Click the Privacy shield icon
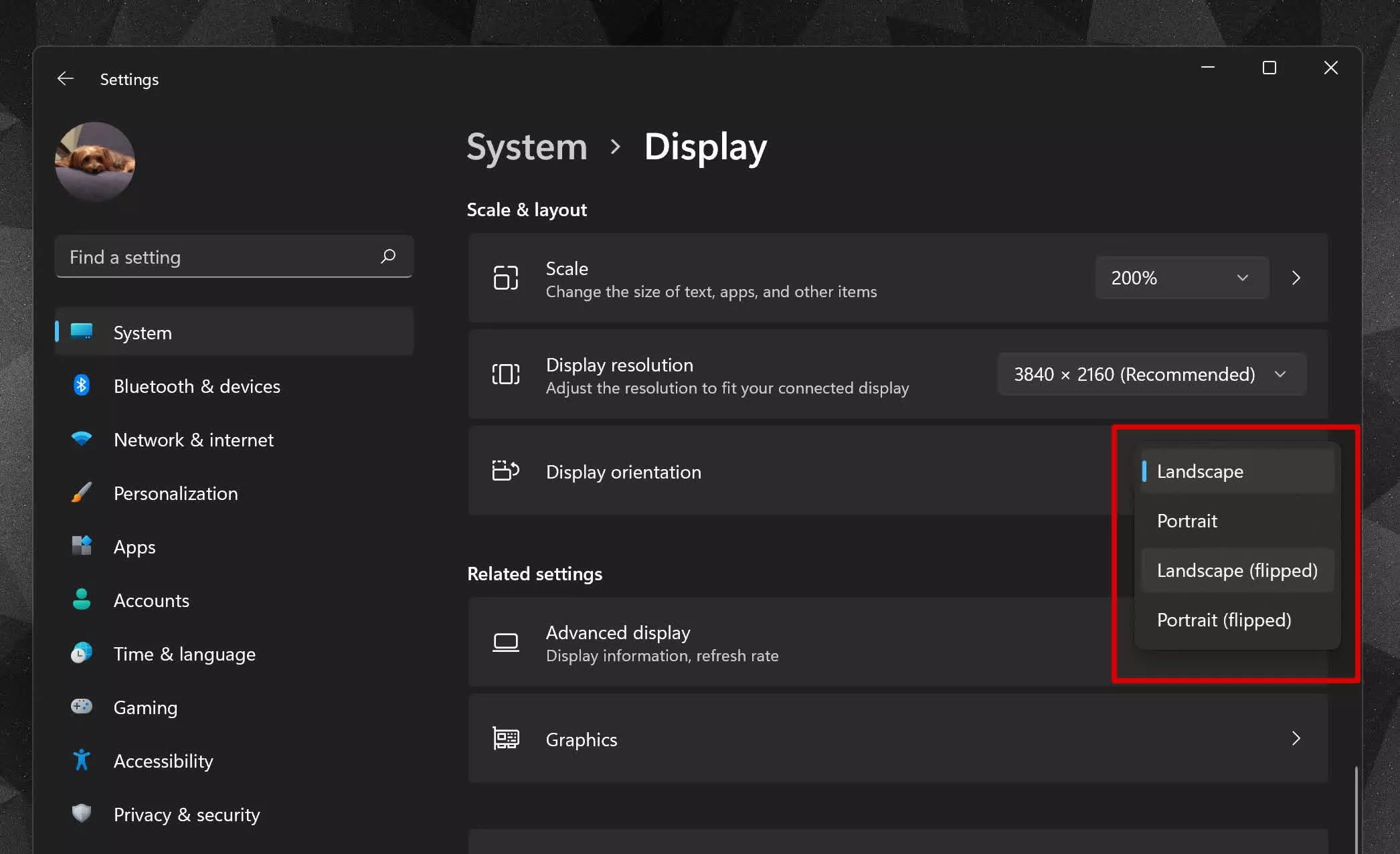The image size is (1400, 854). pyautogui.click(x=82, y=813)
